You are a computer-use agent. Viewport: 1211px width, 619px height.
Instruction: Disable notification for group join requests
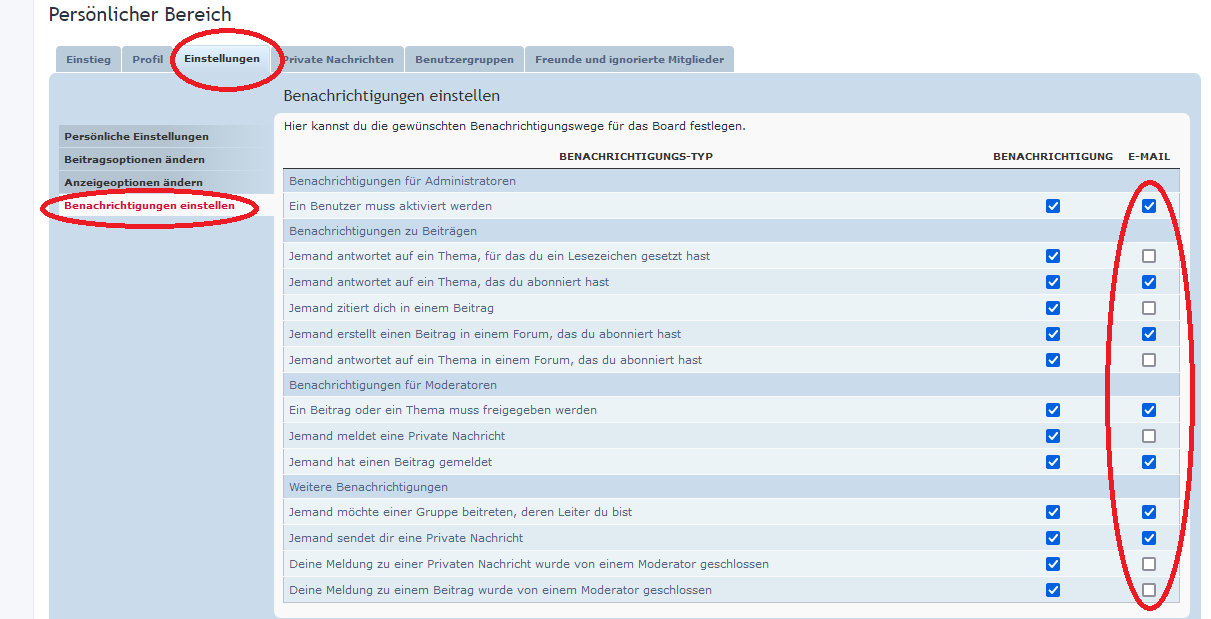[x=1052, y=512]
